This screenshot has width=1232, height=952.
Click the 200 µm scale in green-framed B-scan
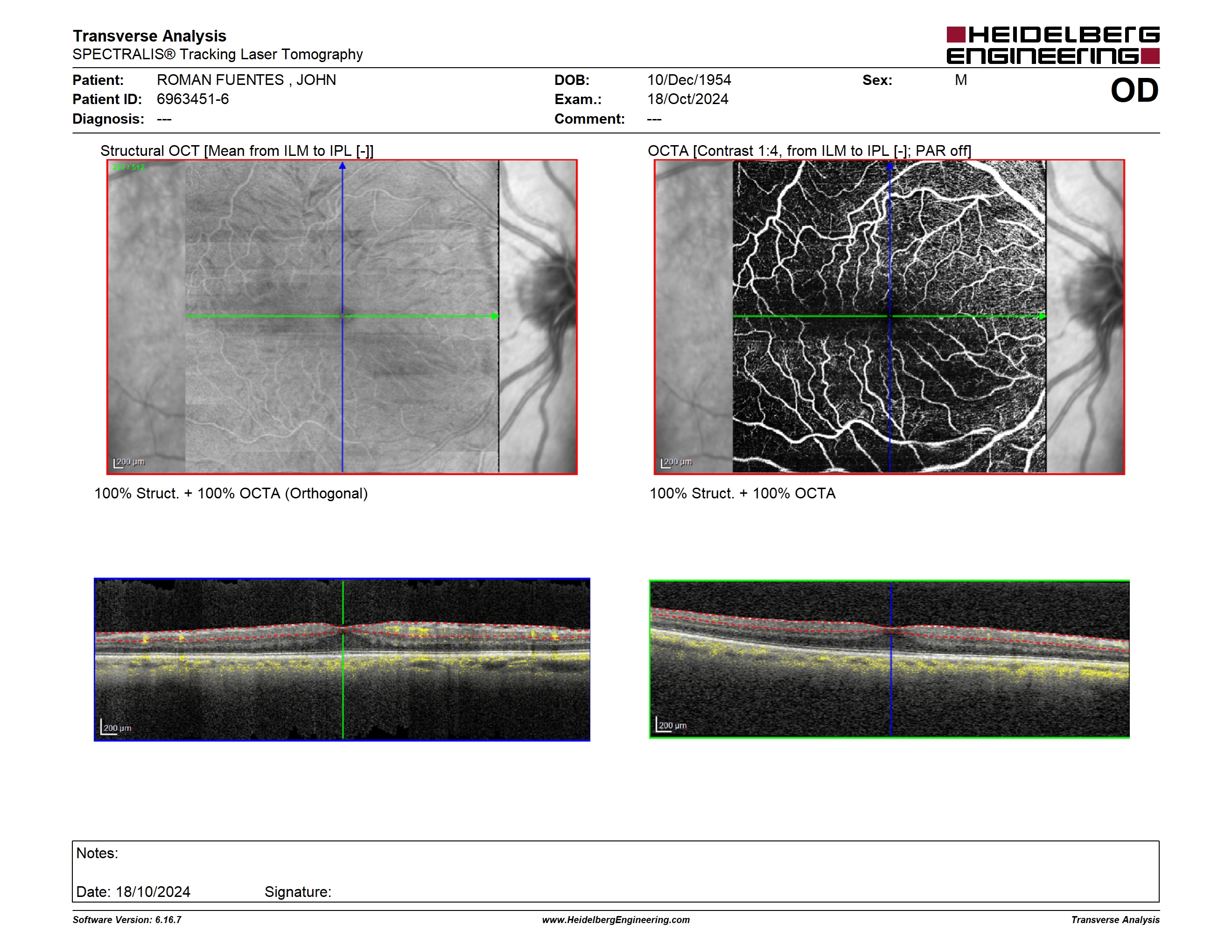[671, 725]
